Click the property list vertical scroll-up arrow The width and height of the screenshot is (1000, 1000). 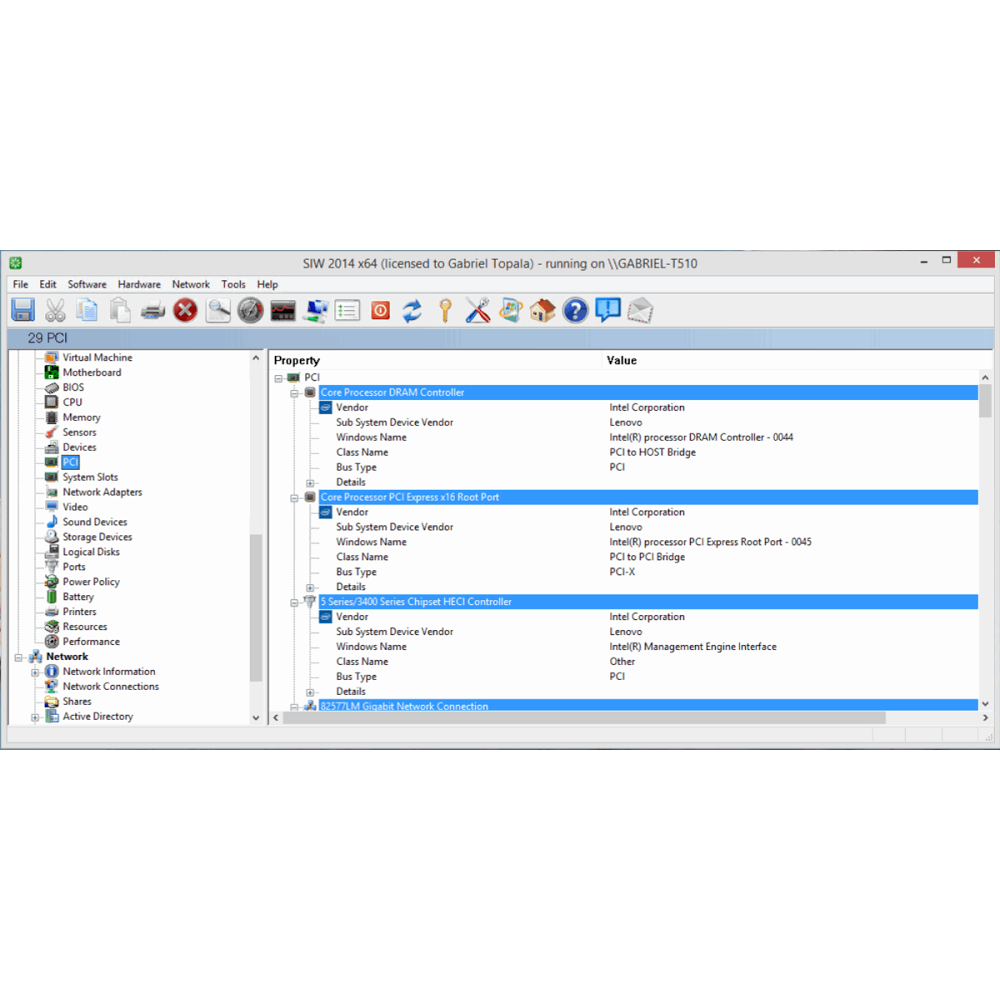[x=985, y=378]
